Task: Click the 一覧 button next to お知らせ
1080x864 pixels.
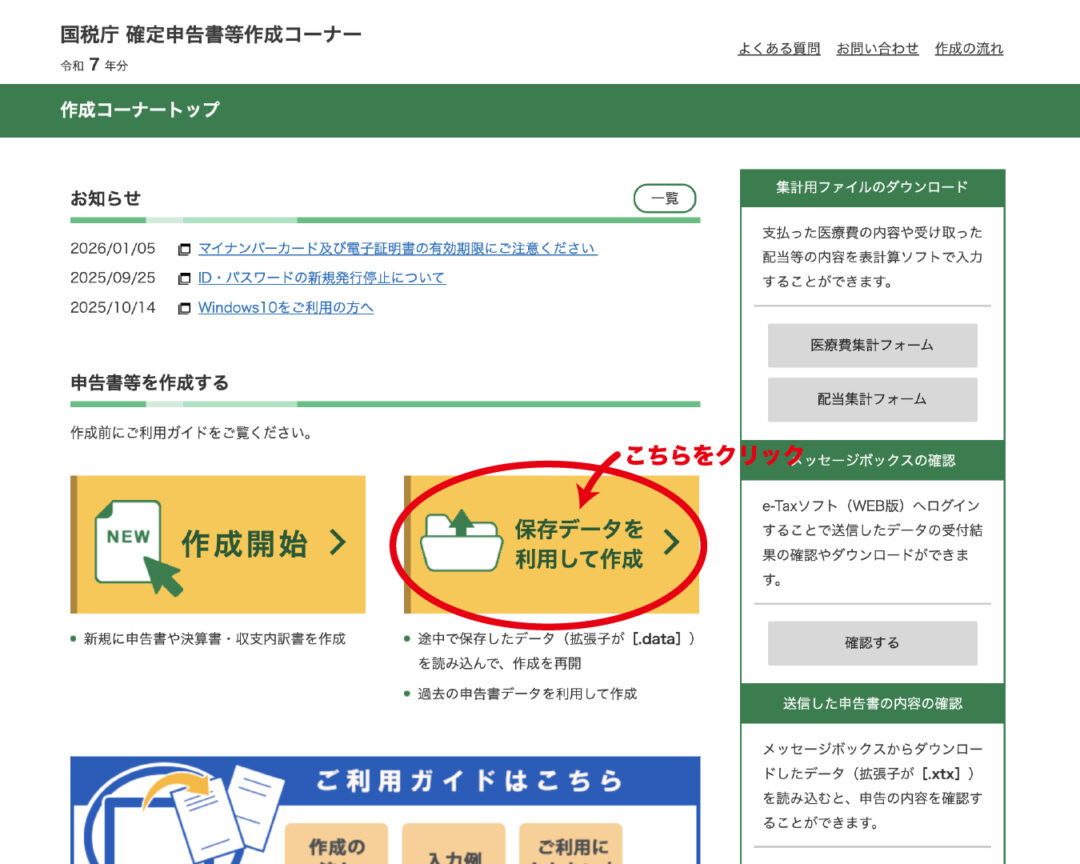Action: click(664, 198)
